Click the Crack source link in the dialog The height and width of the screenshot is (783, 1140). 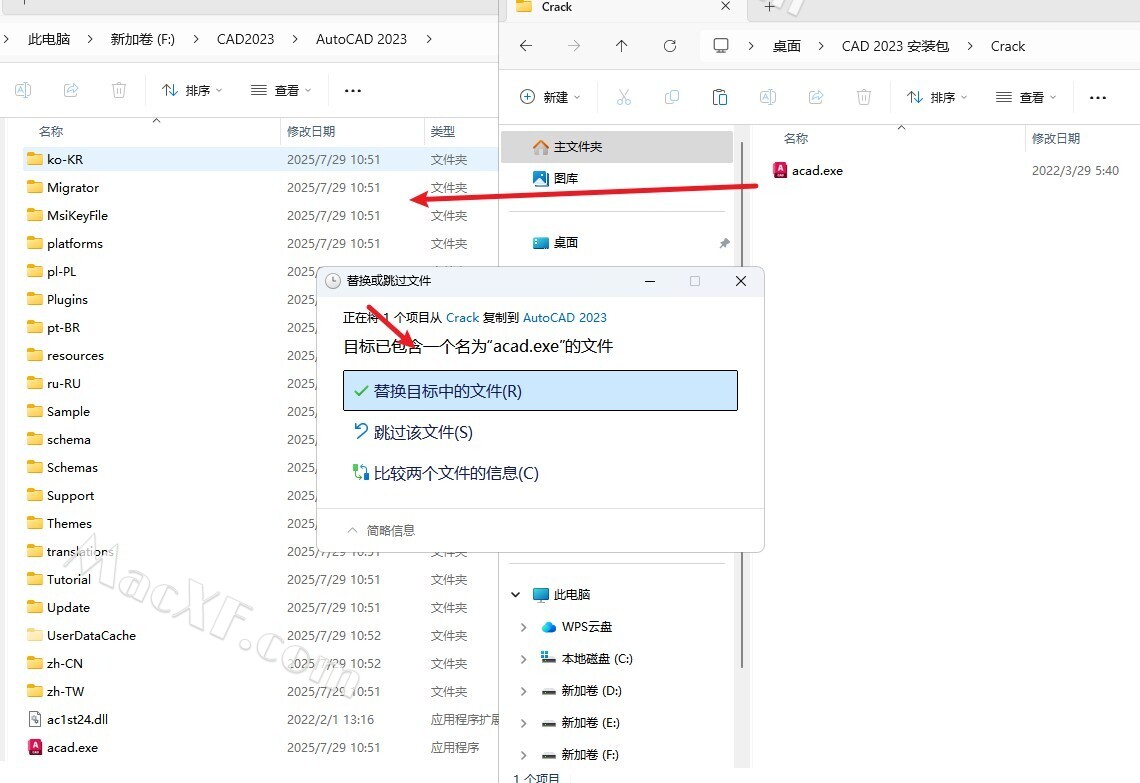point(462,318)
